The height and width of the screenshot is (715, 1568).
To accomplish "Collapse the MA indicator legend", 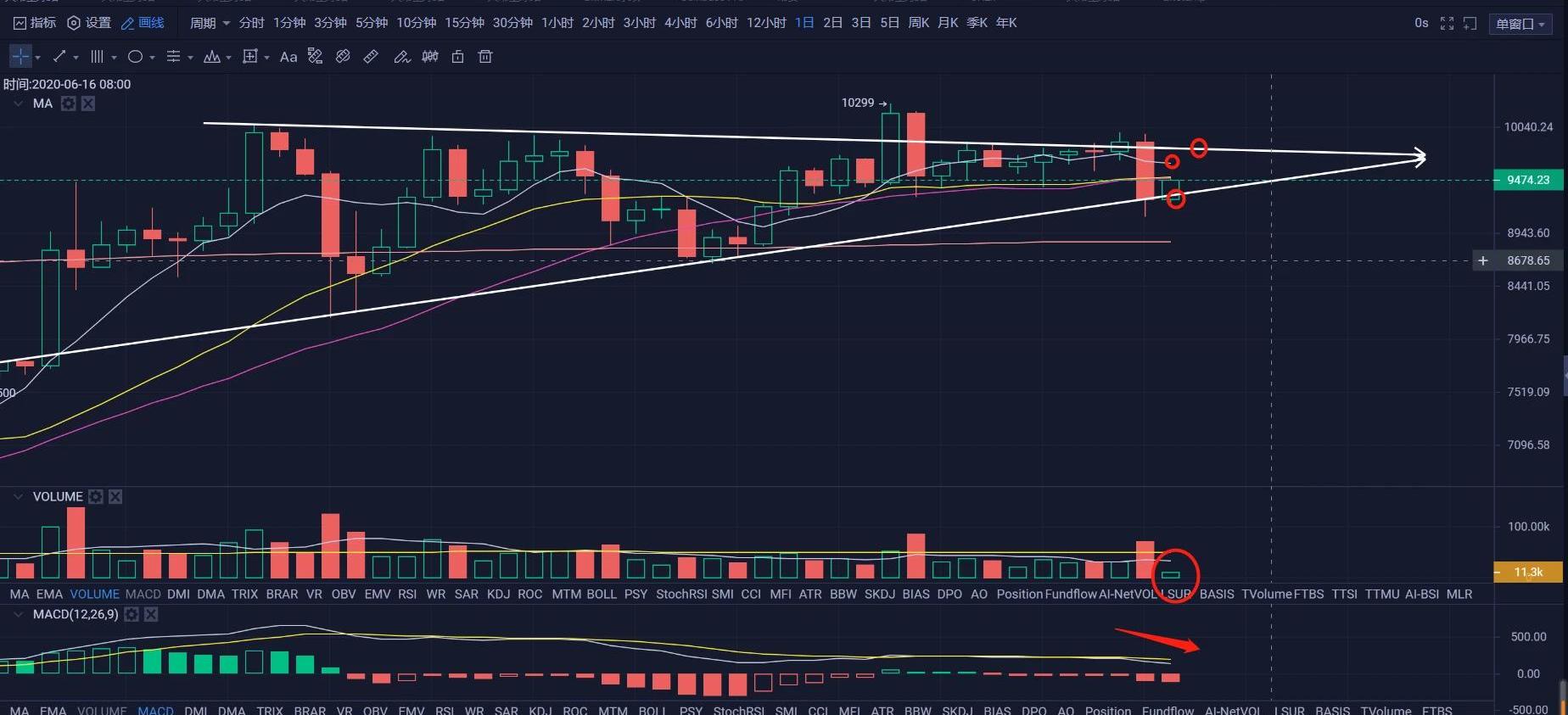I will click(x=18, y=103).
